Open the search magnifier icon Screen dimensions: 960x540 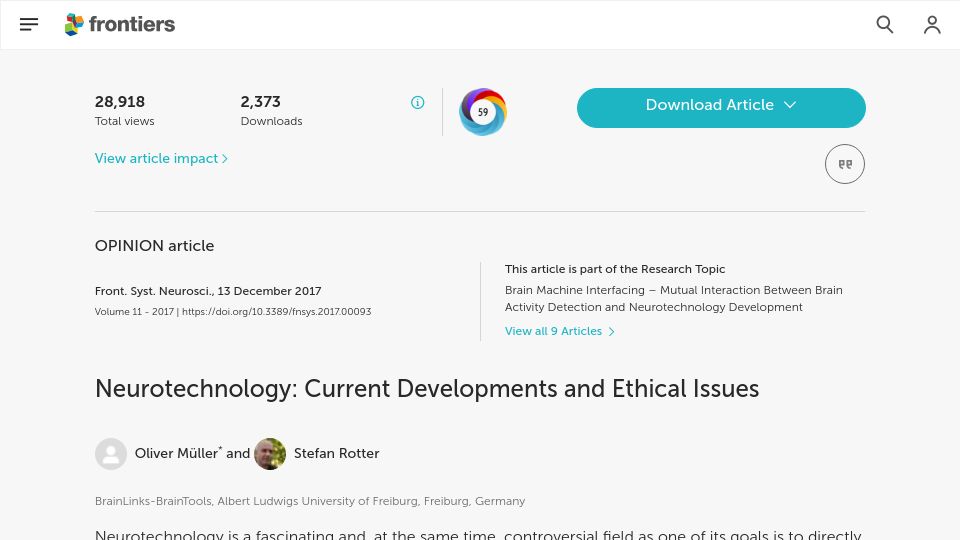pos(885,24)
